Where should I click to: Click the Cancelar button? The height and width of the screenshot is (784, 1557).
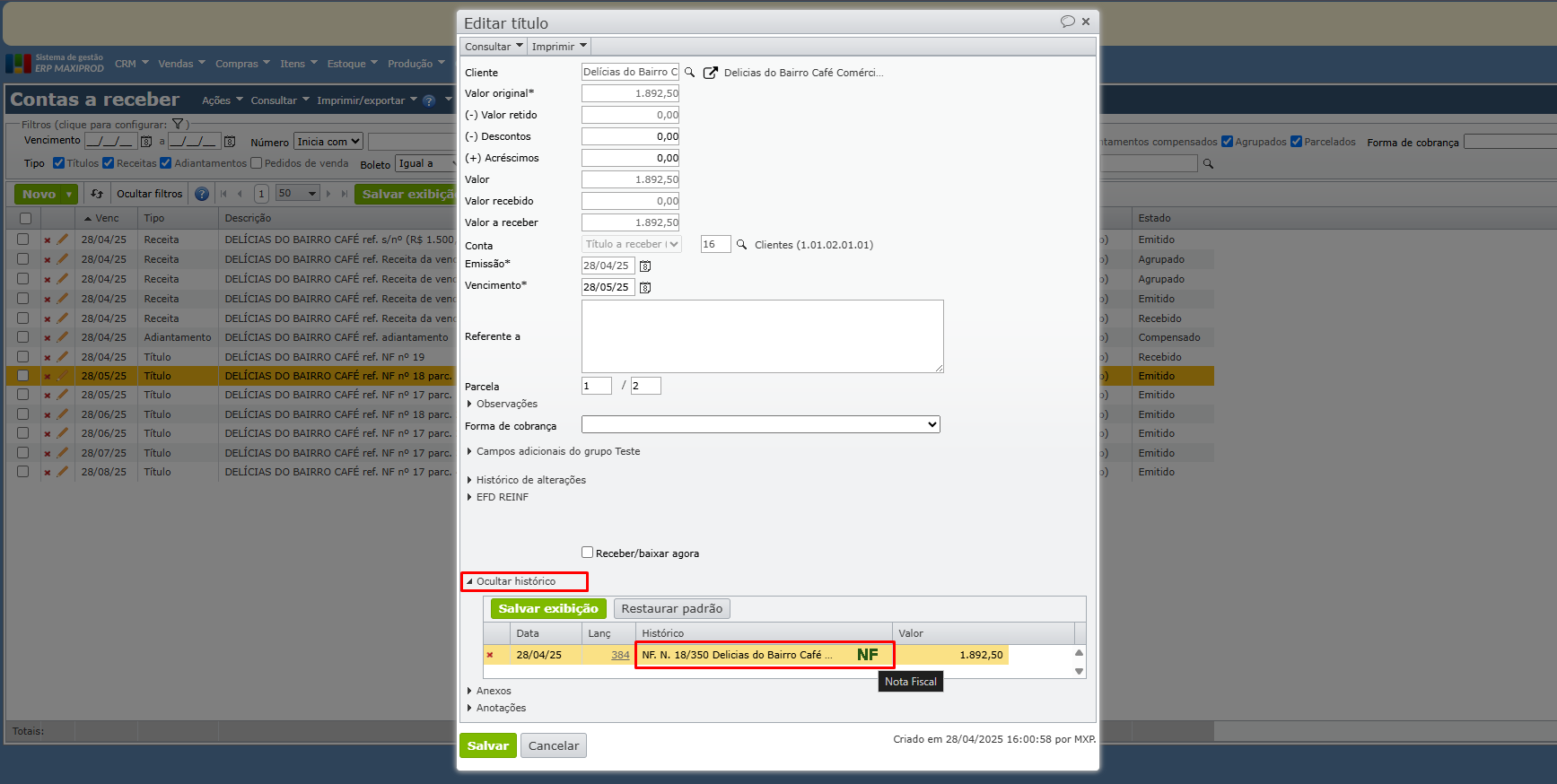pyautogui.click(x=554, y=745)
